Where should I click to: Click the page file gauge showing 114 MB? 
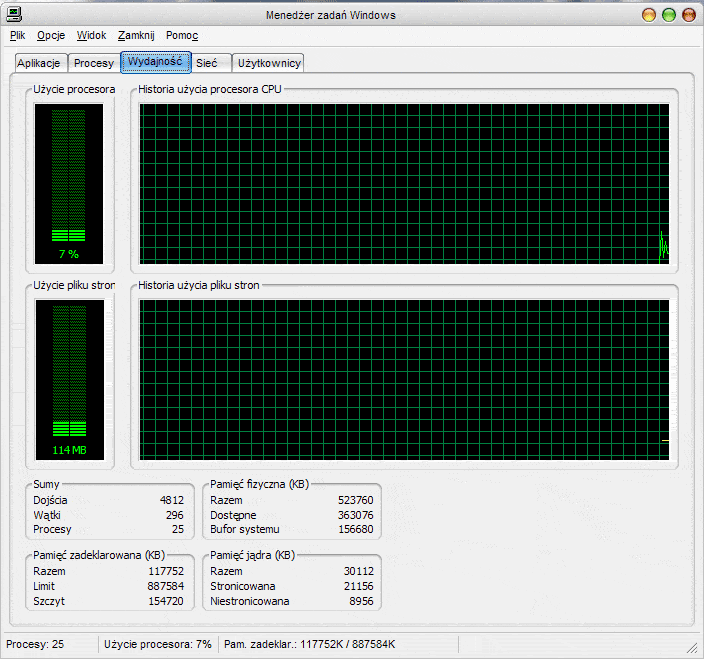pos(68,380)
